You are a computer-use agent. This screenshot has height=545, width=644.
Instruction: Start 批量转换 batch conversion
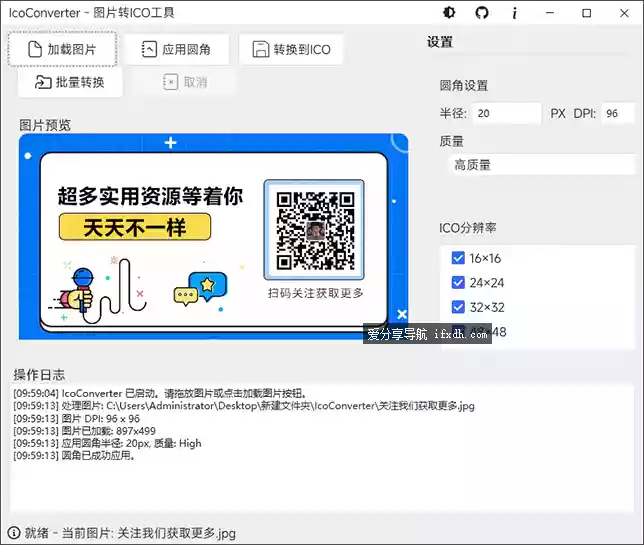pos(70,82)
